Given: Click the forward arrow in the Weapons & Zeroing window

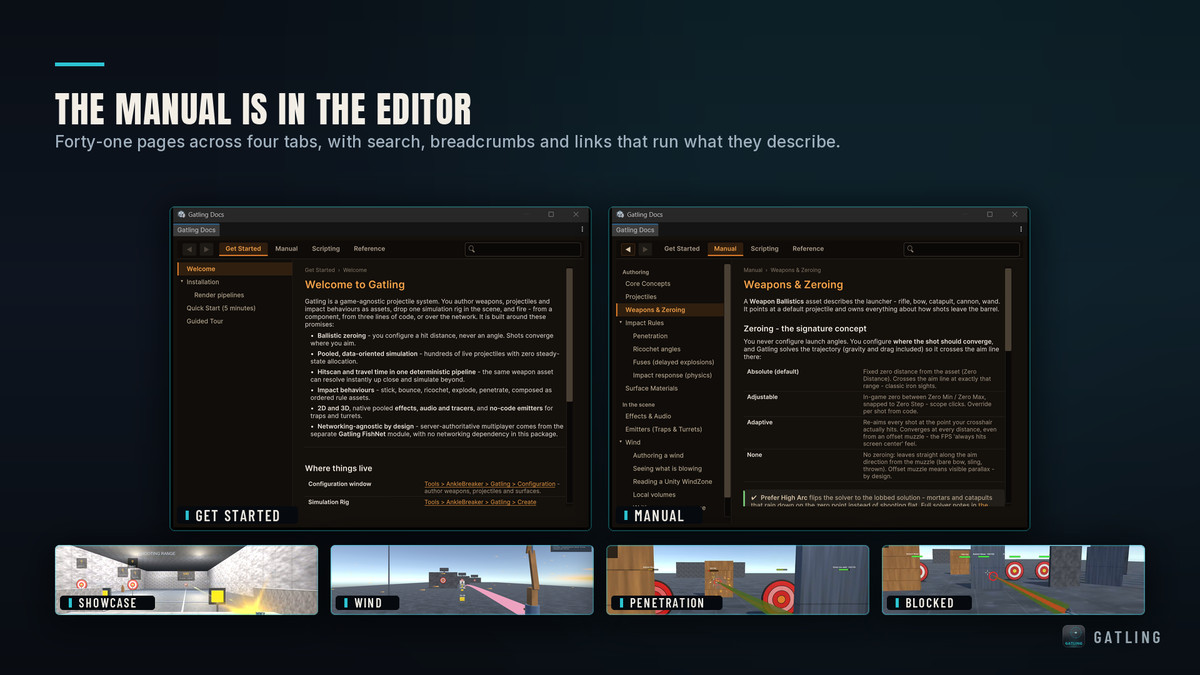Looking at the screenshot, I should [646, 249].
